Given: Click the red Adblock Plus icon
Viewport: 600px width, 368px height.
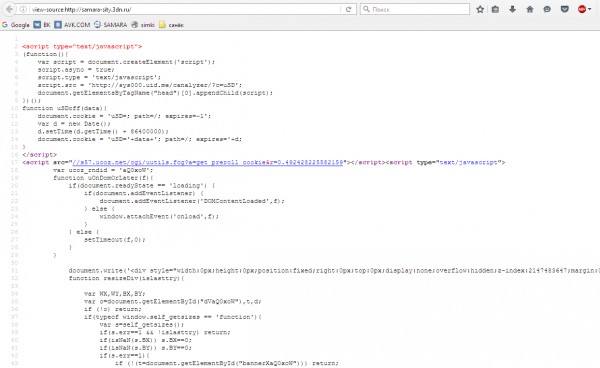Looking at the screenshot, I should (582, 9).
